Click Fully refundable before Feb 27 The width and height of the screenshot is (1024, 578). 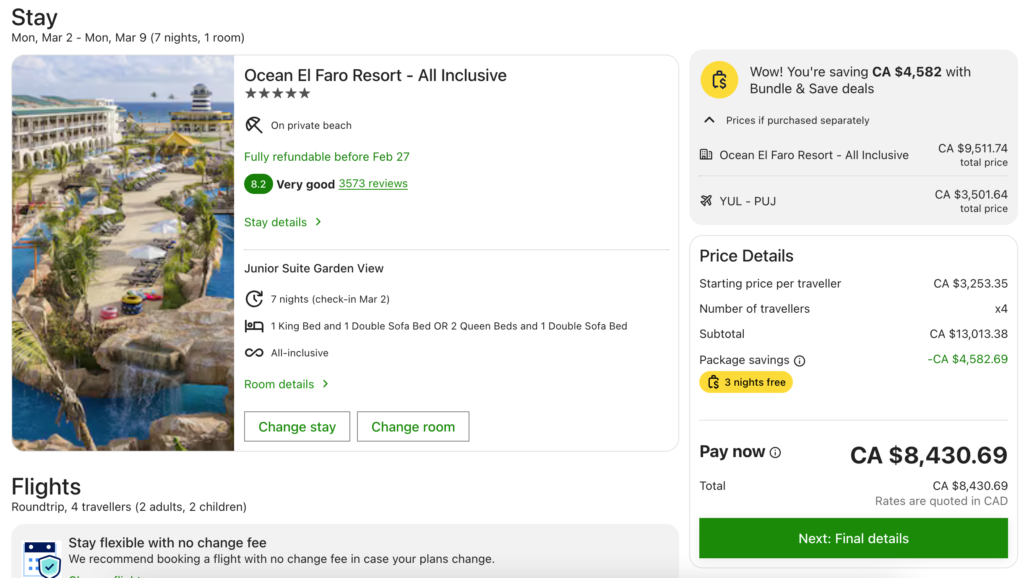coord(327,157)
